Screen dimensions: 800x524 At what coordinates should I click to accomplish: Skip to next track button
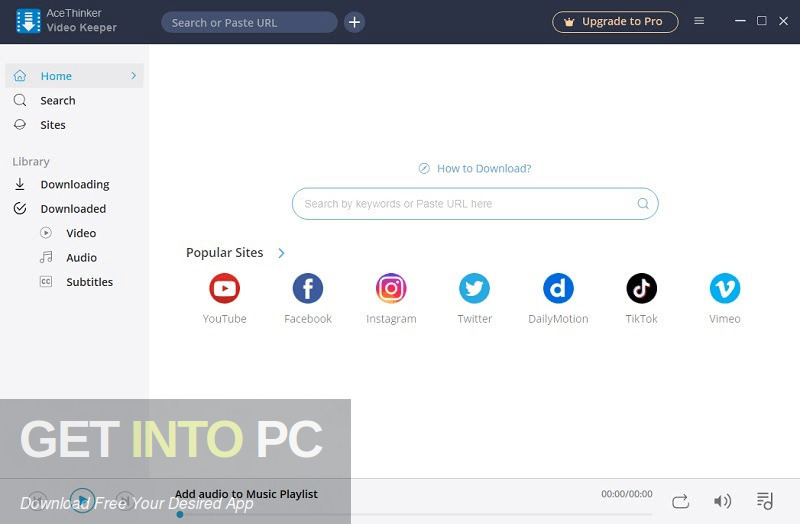point(125,501)
